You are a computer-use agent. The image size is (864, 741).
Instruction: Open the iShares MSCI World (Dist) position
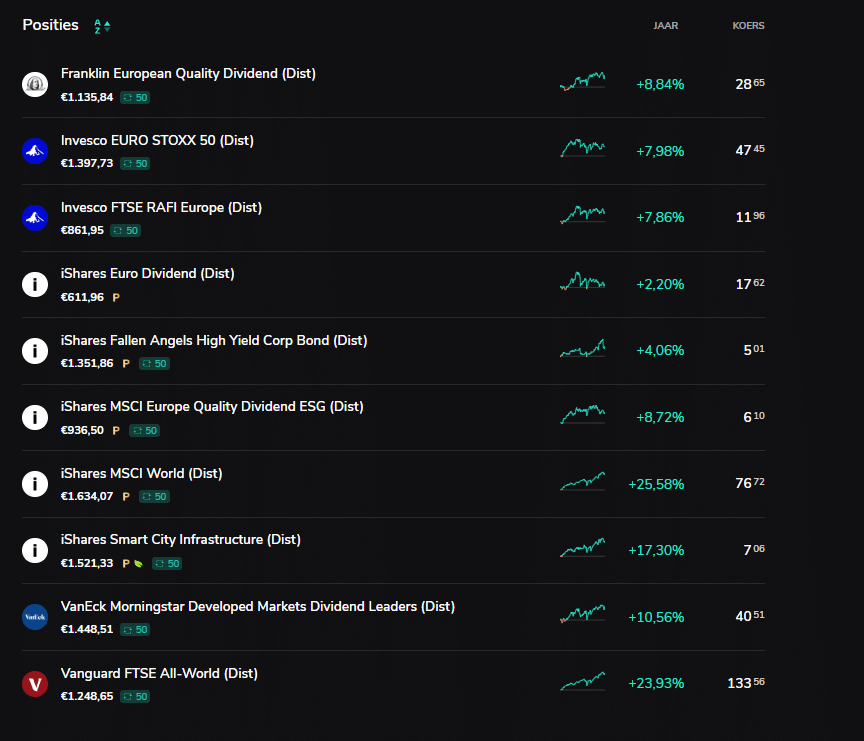pos(393,484)
